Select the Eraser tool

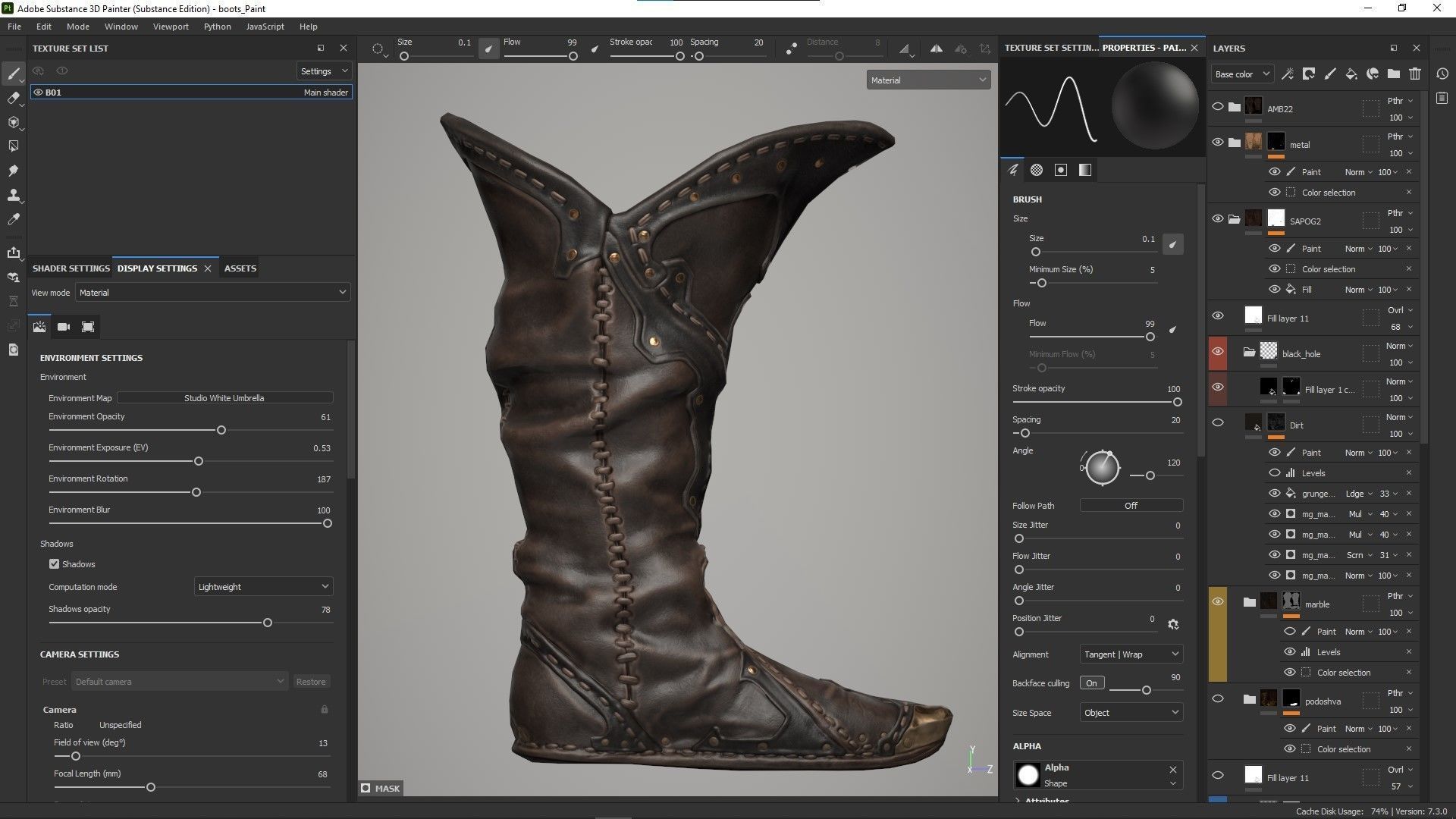(13, 98)
